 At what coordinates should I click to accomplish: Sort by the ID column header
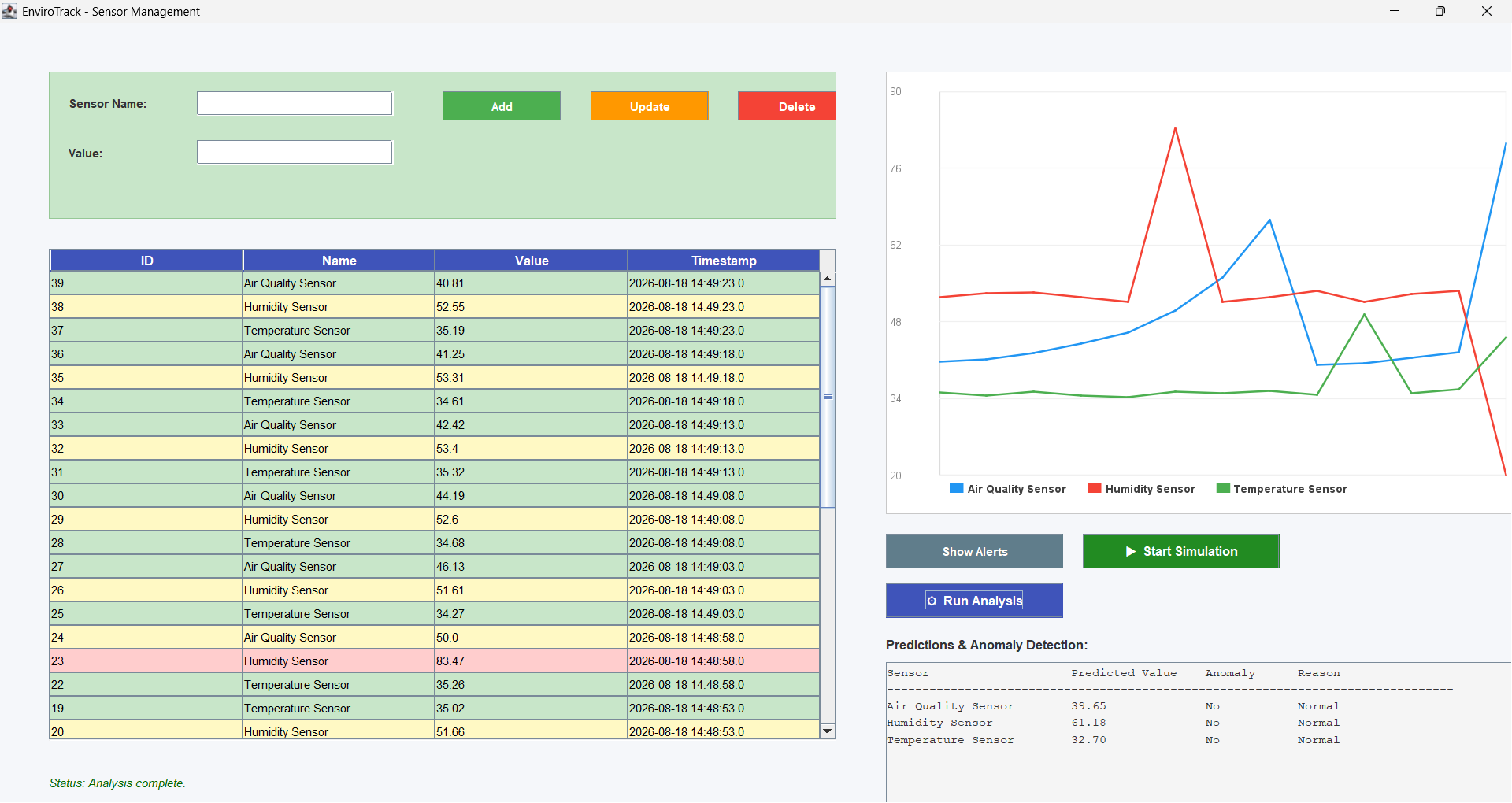tap(146, 261)
